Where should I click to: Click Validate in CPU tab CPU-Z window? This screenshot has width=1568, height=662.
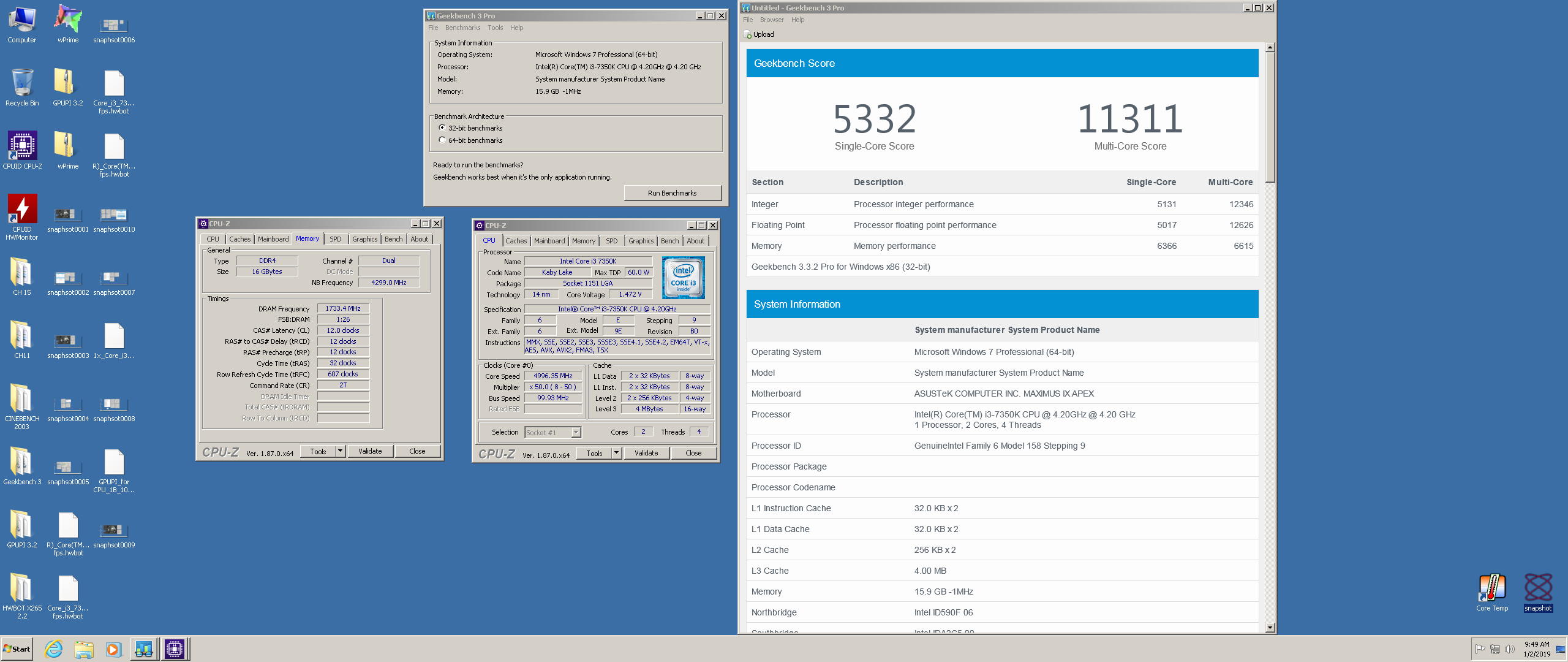tap(646, 453)
